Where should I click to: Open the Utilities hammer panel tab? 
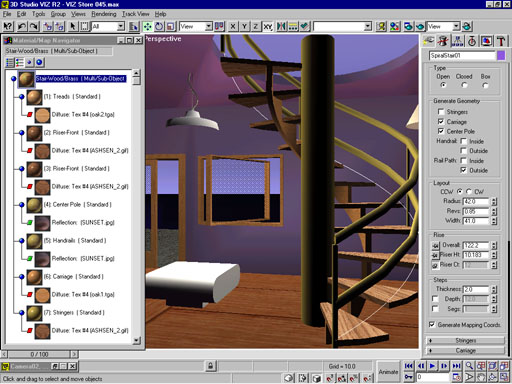click(501, 41)
